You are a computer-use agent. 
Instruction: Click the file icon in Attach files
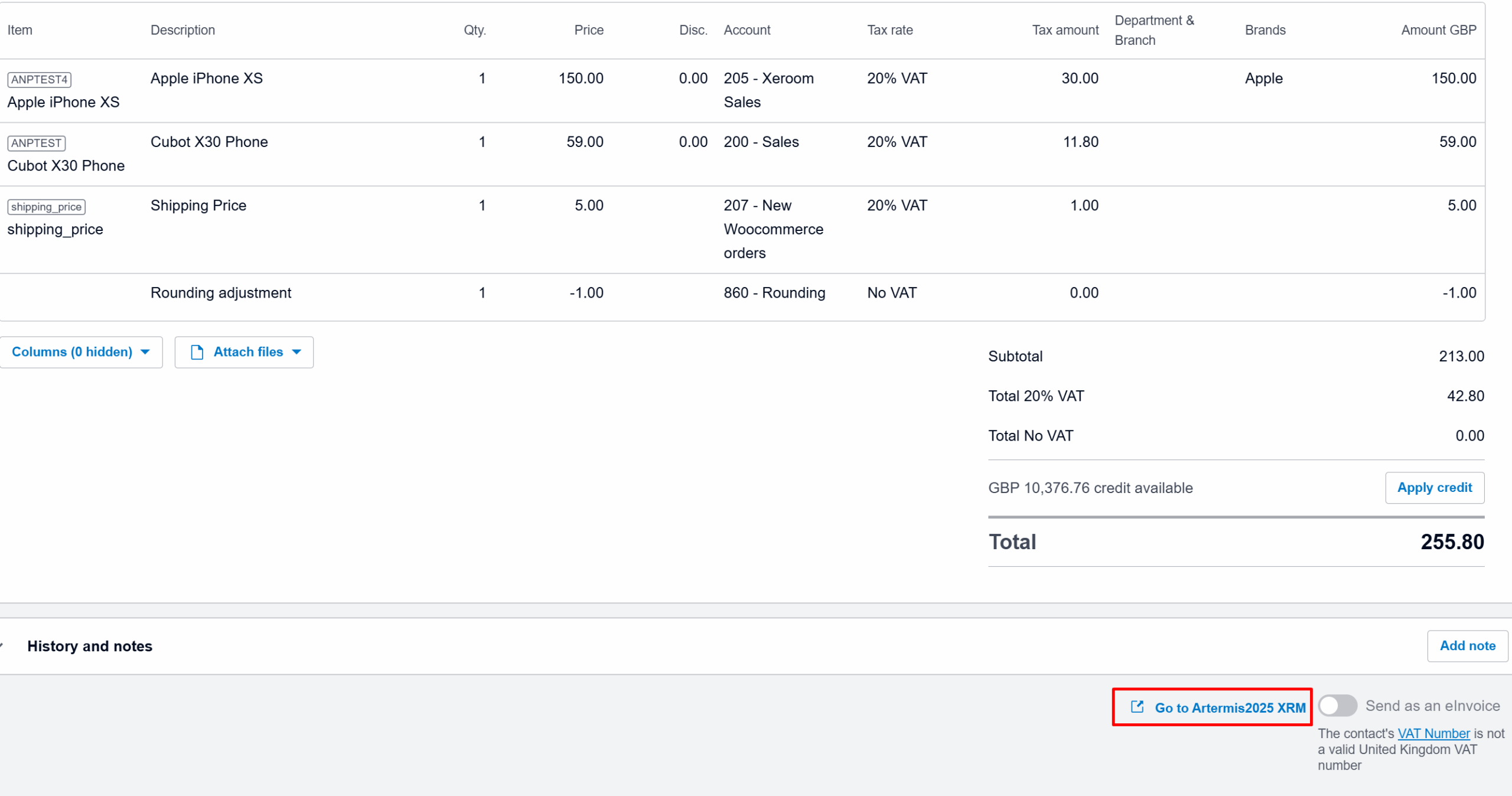point(197,353)
